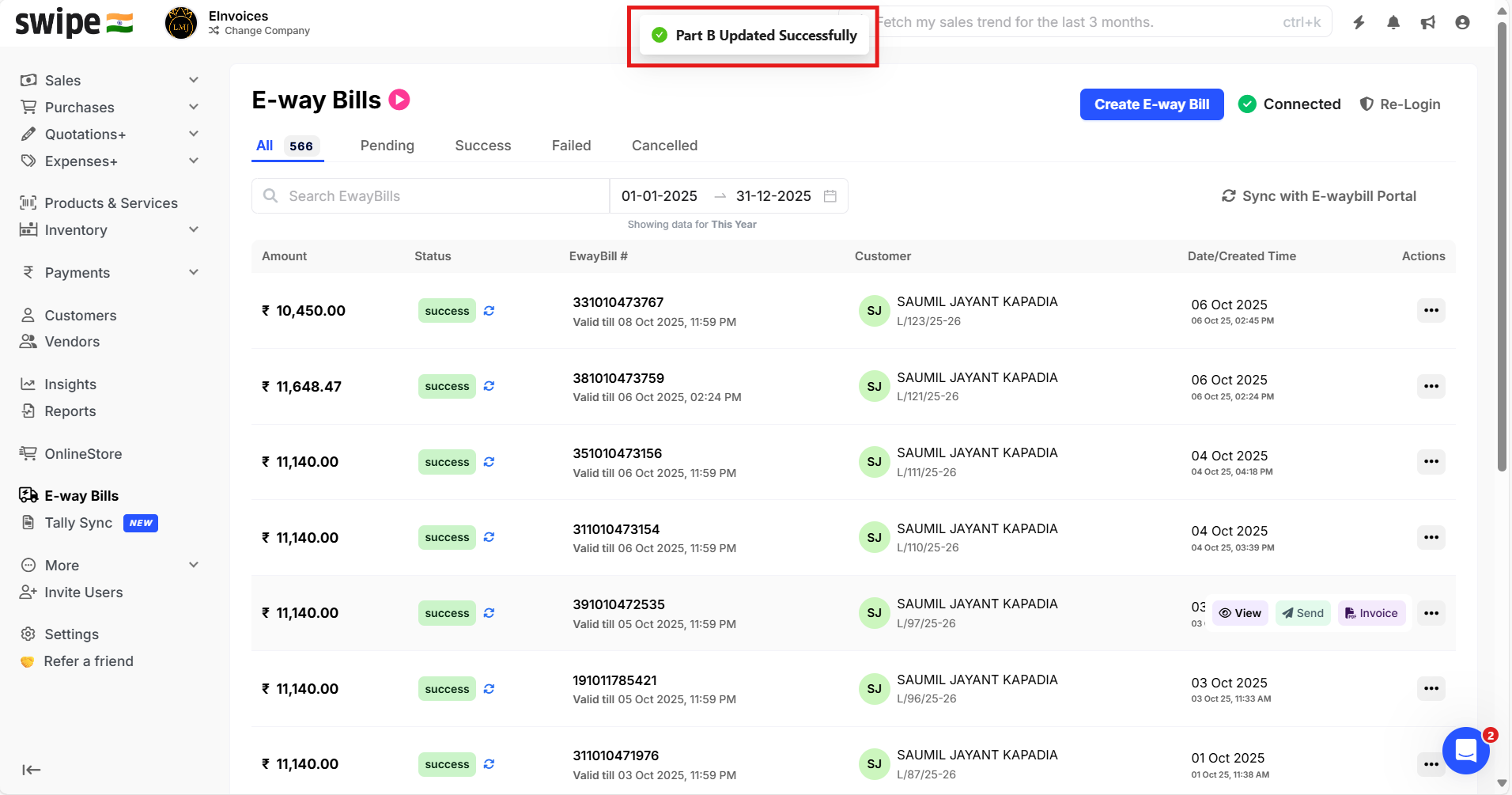Expand the Inventory section
This screenshot has height=795, width=1512.
tap(193, 230)
